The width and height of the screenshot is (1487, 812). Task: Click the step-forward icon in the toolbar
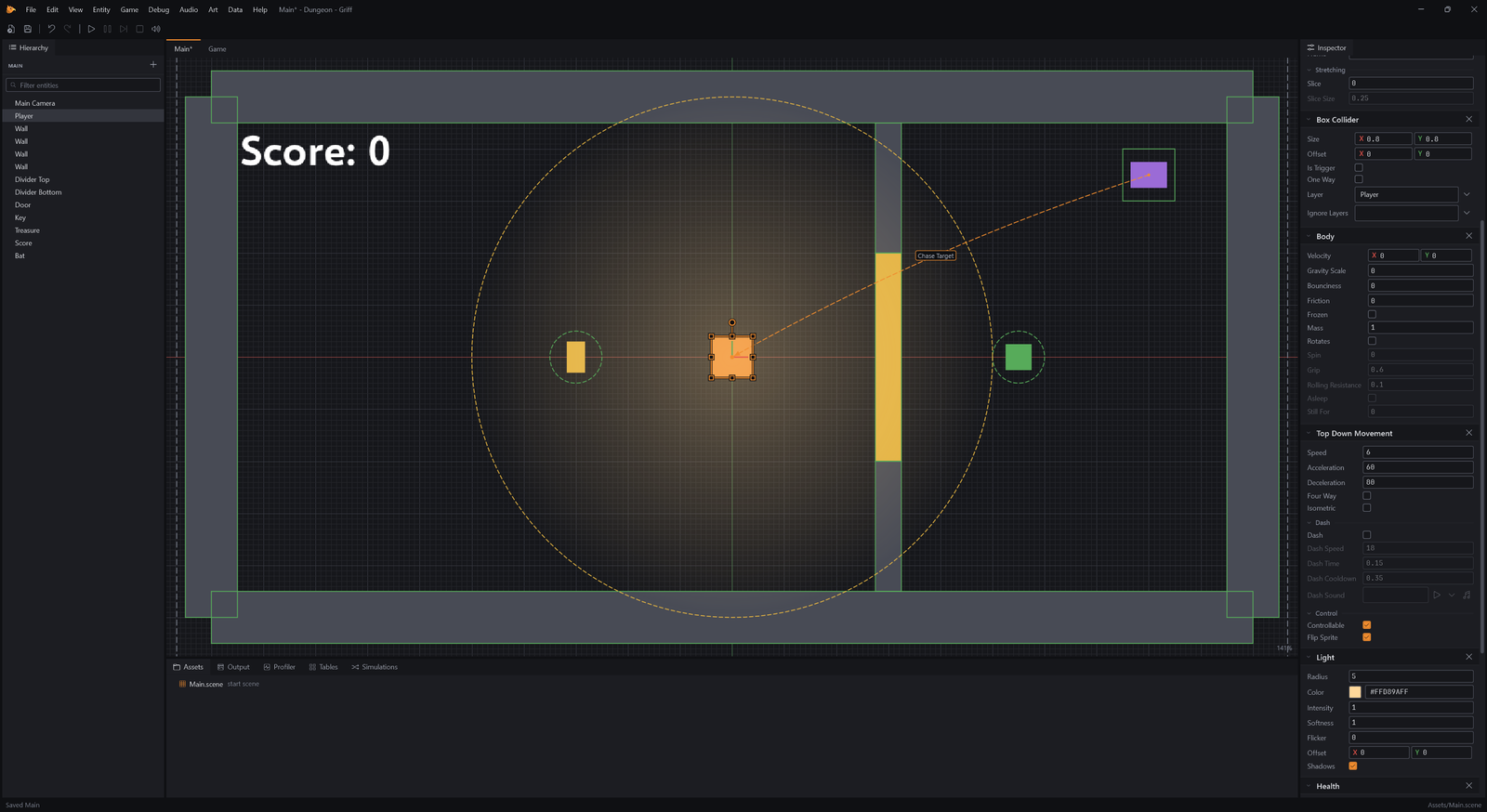tap(124, 29)
